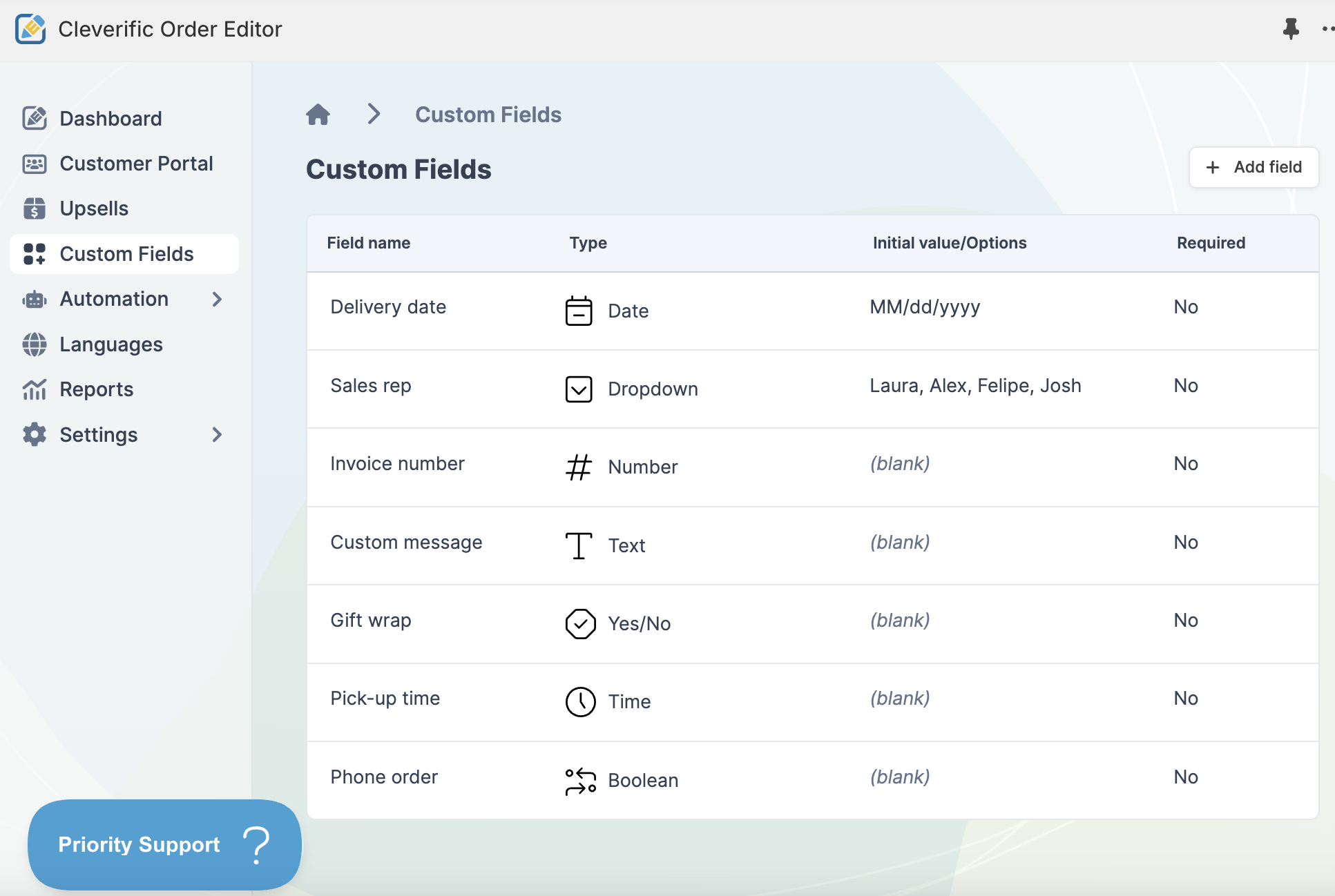Image resolution: width=1335 pixels, height=896 pixels.
Task: Click the Boolean icon for Phone order
Action: [x=580, y=781]
